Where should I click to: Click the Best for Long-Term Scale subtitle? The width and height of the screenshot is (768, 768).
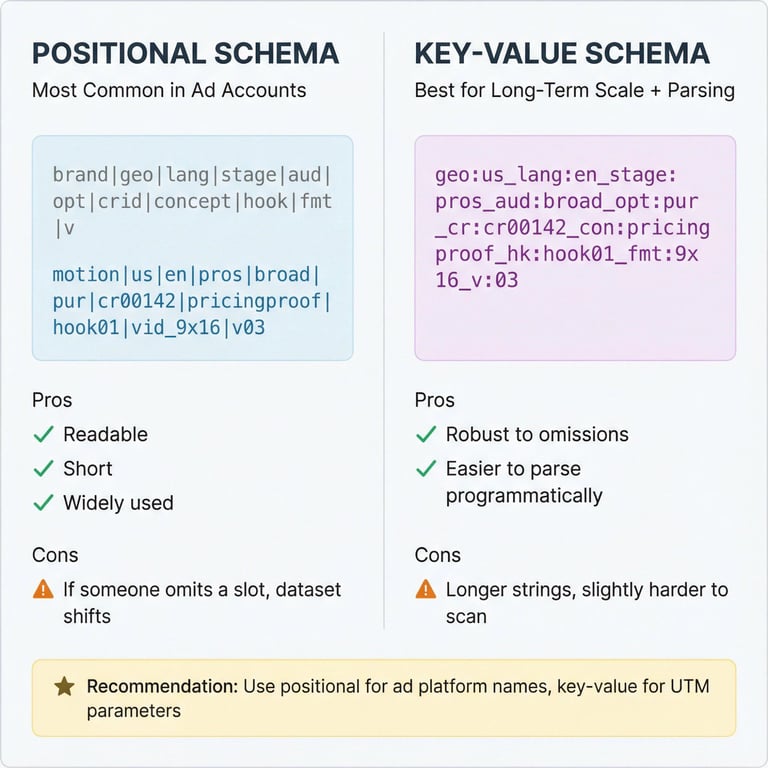574,90
